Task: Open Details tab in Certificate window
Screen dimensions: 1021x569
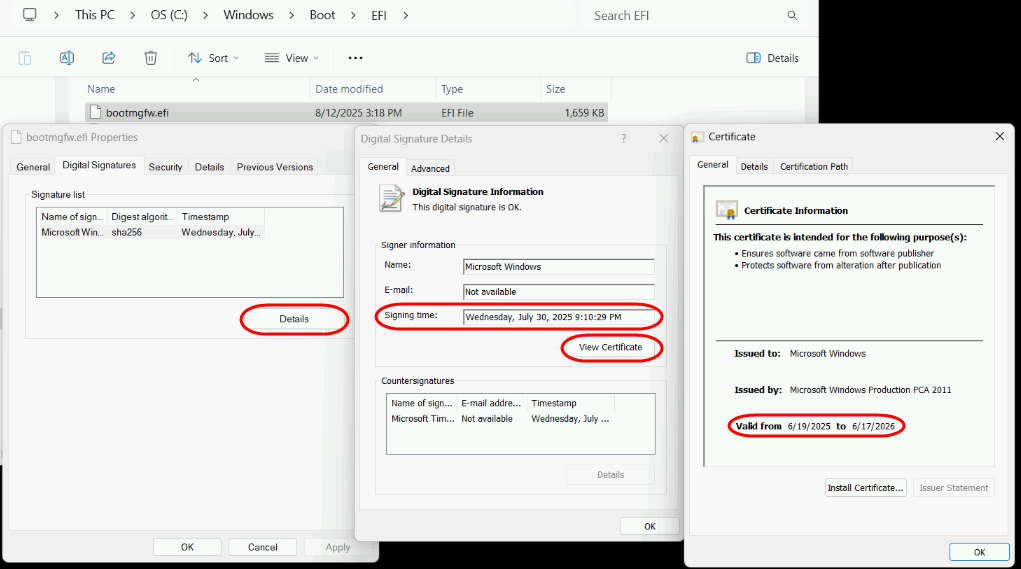Action: coord(754,166)
